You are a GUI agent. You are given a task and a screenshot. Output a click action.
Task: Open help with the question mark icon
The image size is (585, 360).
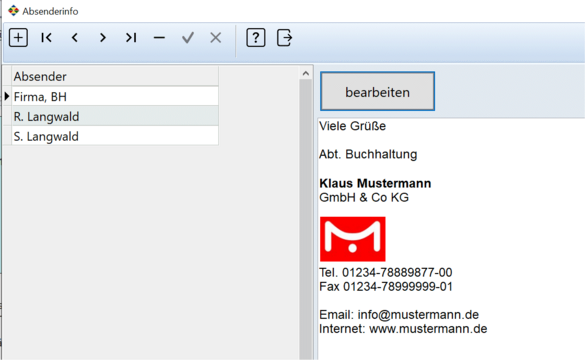tap(256, 38)
